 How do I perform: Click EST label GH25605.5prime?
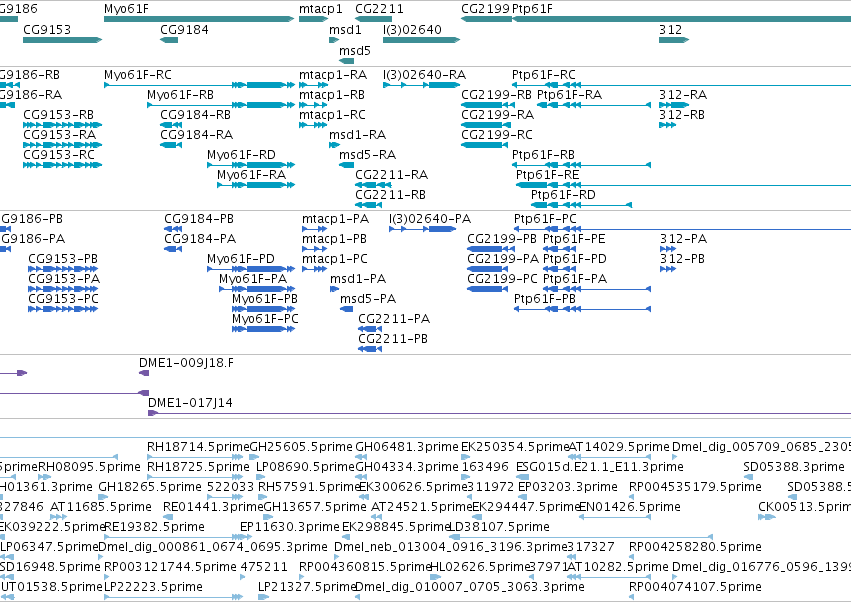coord(301,447)
